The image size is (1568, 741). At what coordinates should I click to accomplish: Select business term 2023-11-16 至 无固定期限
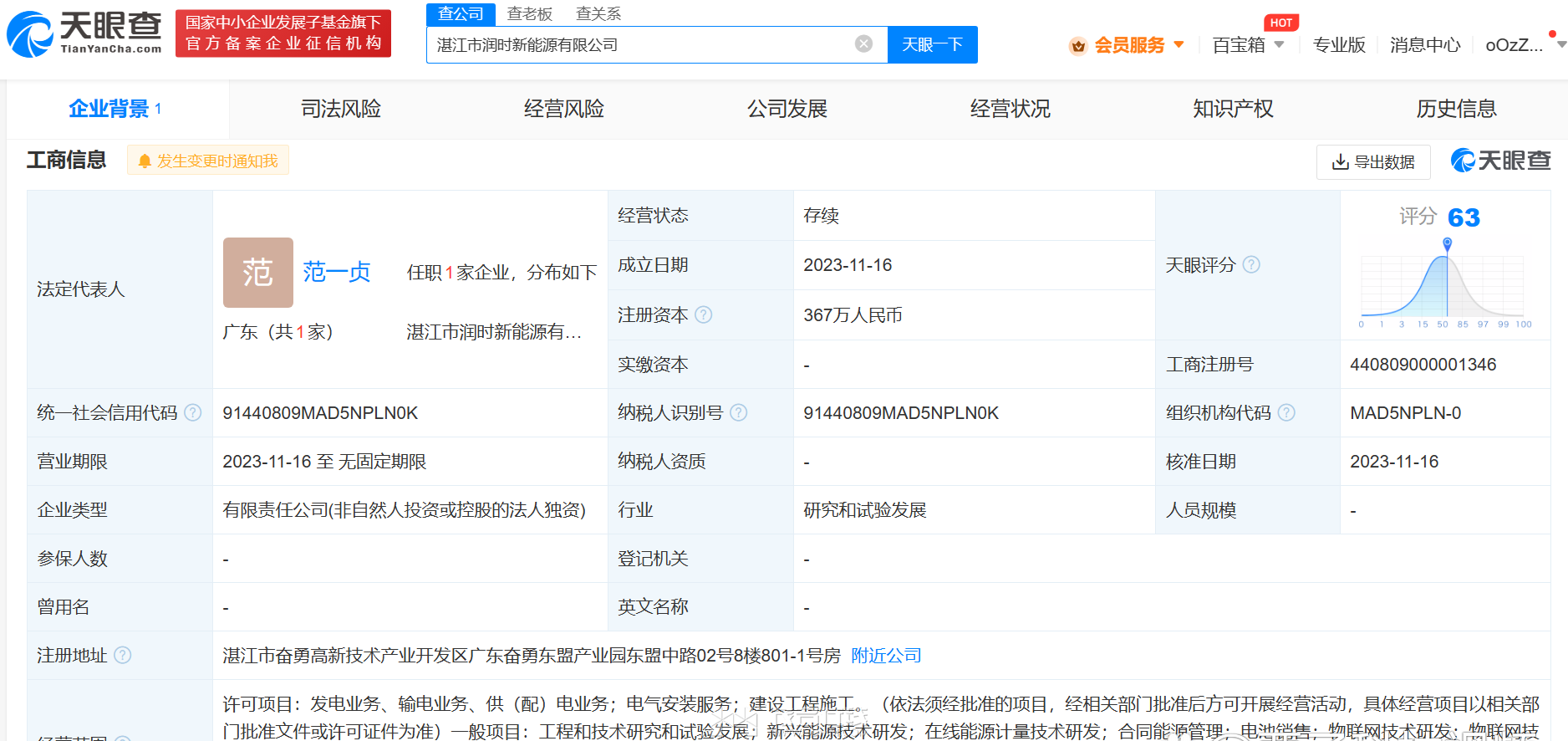pos(324,462)
